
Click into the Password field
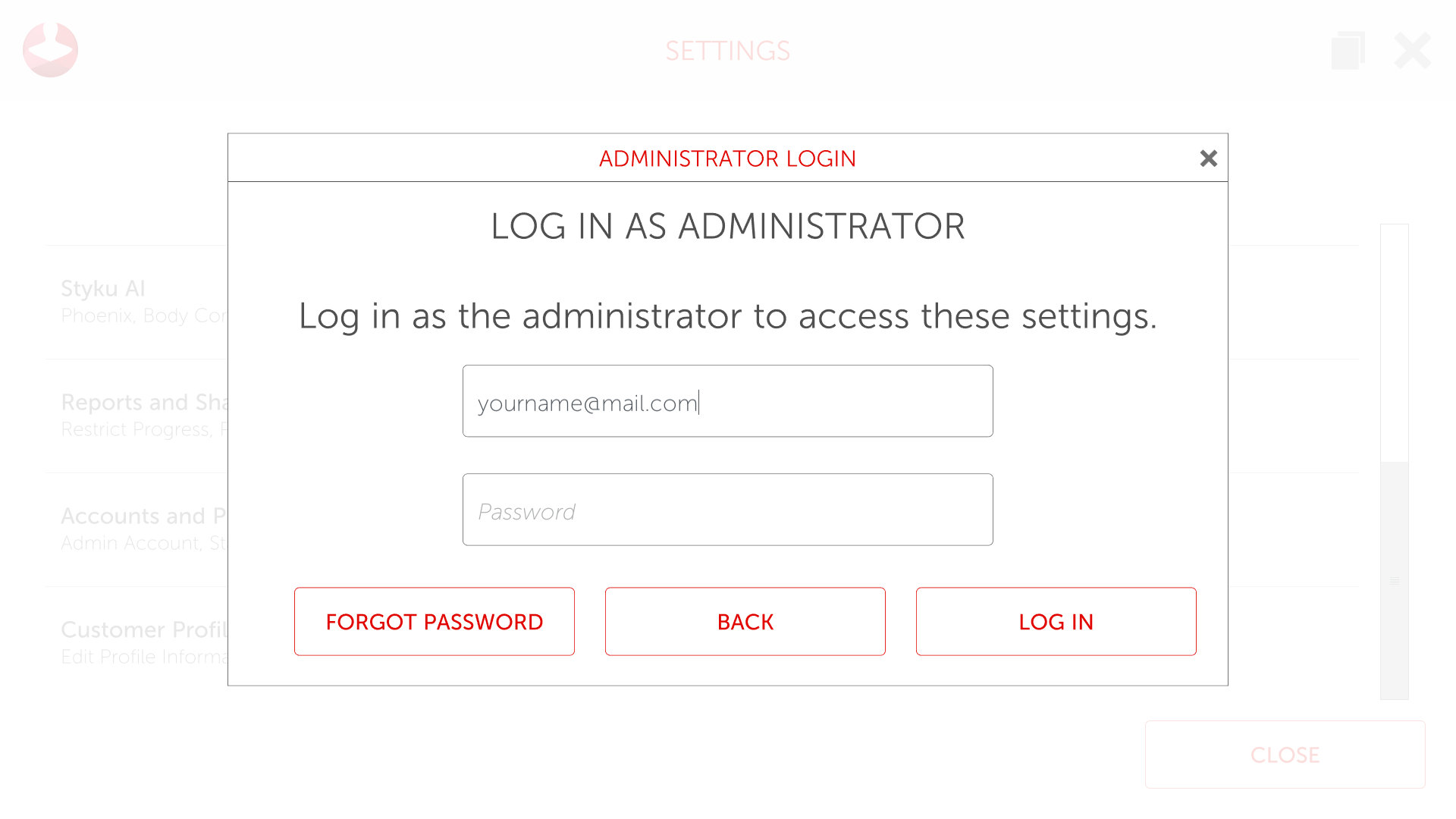click(x=727, y=510)
